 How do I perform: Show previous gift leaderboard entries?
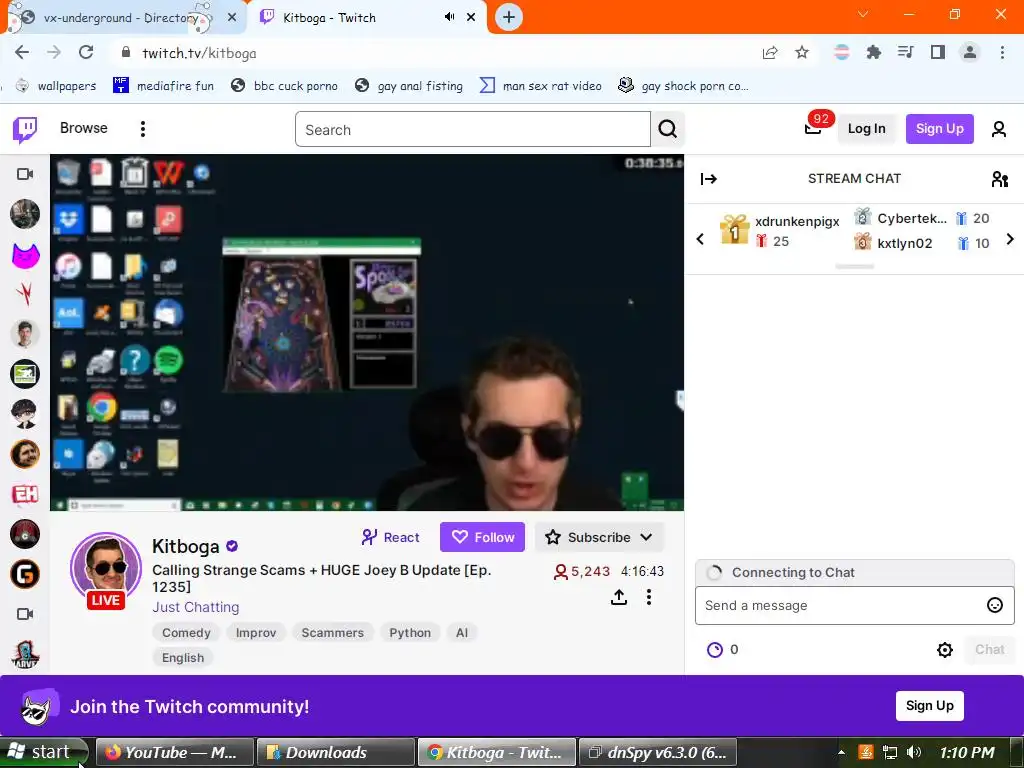[700, 239]
